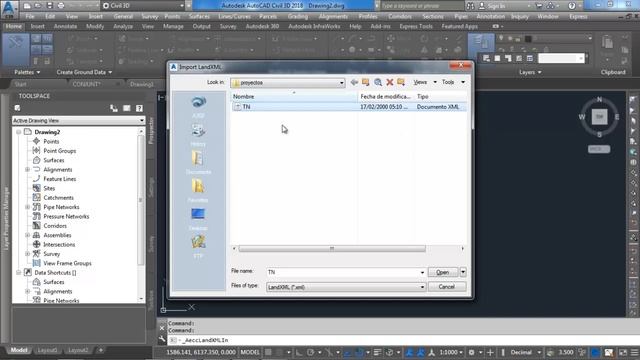The width and height of the screenshot is (640, 360).
Task: Switch to the Analyze ribbon tab
Action: click(123, 26)
